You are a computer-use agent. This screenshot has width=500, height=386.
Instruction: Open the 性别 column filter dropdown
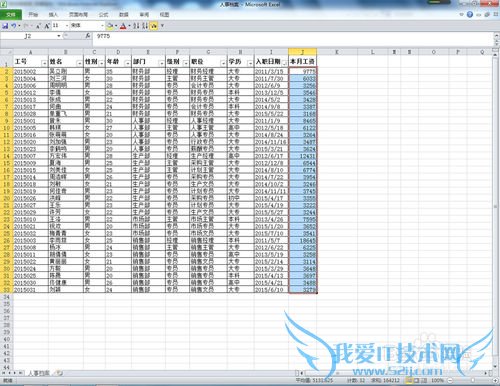tap(101, 63)
